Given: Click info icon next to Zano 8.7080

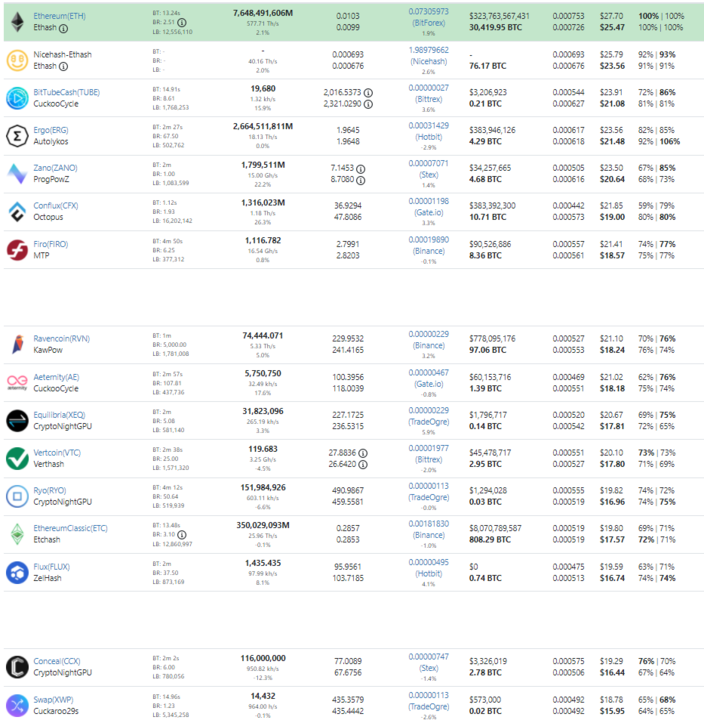Looking at the screenshot, I should tap(361, 180).
